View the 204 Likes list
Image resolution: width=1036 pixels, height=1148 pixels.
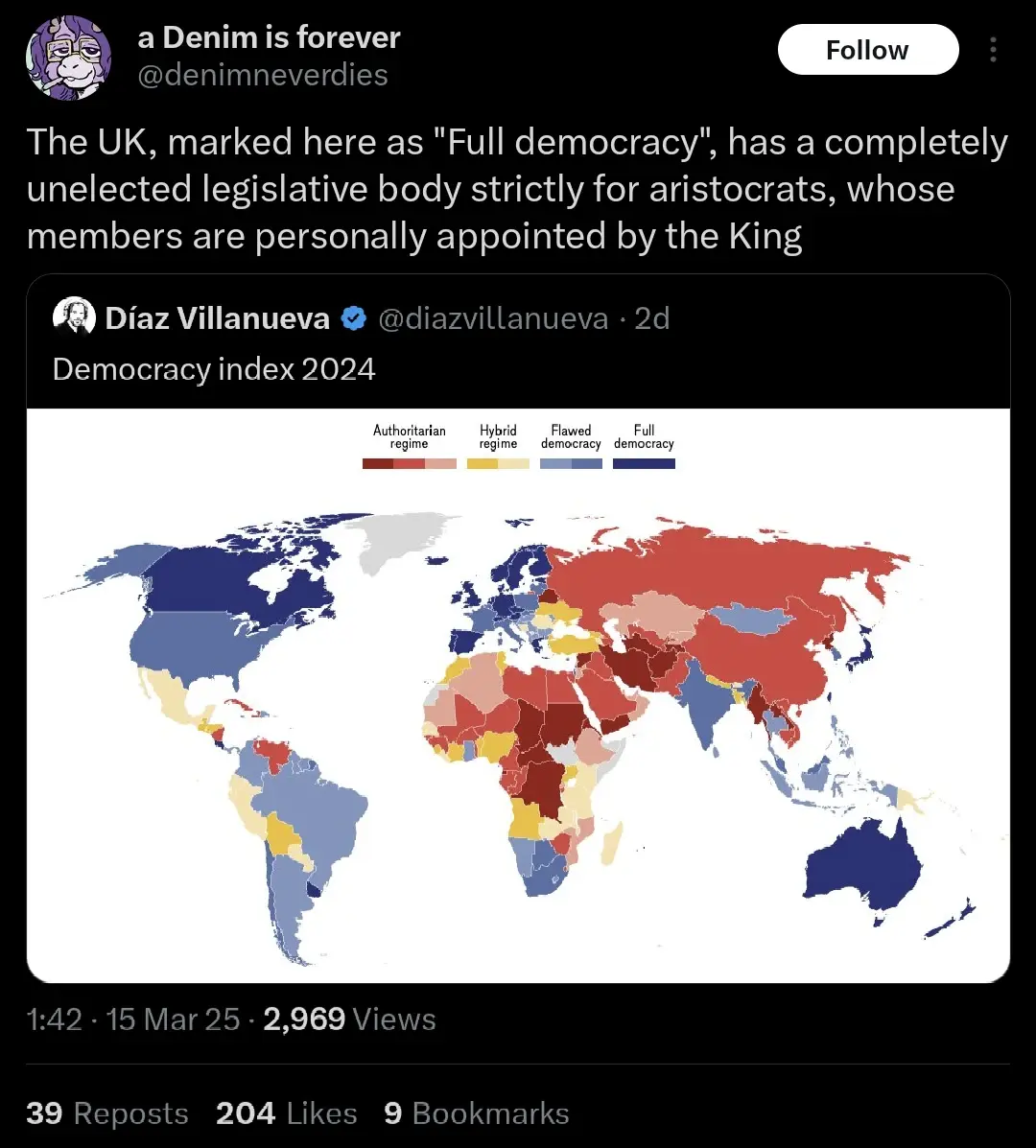click(286, 1113)
